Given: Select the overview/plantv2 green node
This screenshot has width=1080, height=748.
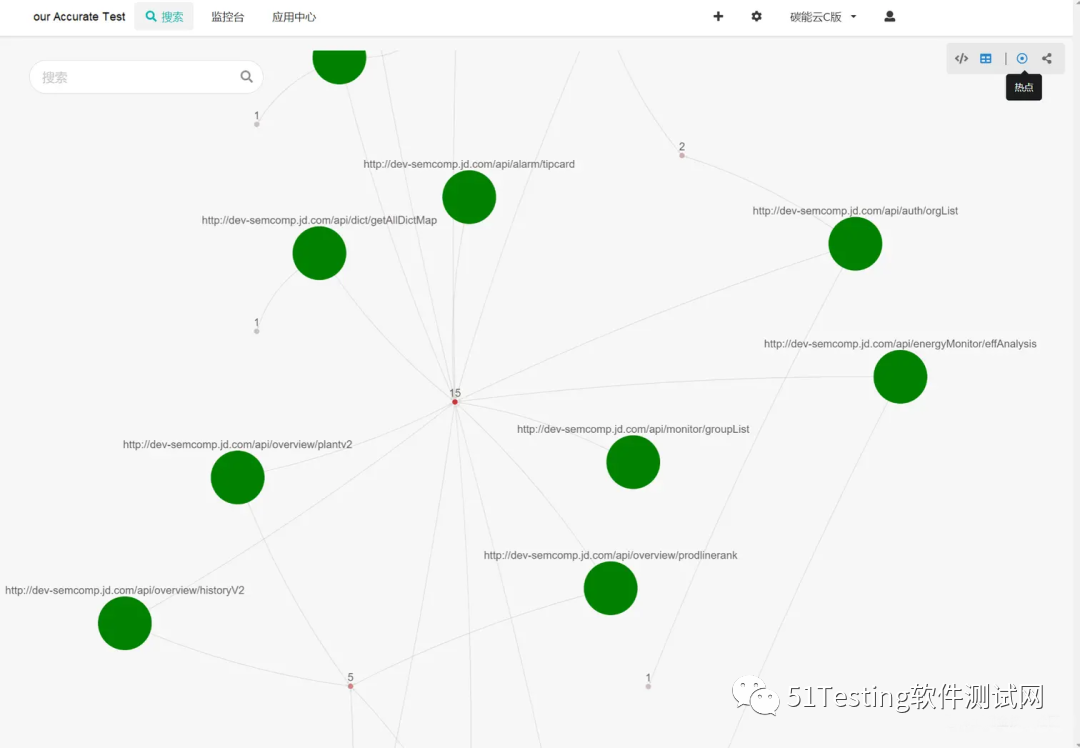Looking at the screenshot, I should pos(238,477).
